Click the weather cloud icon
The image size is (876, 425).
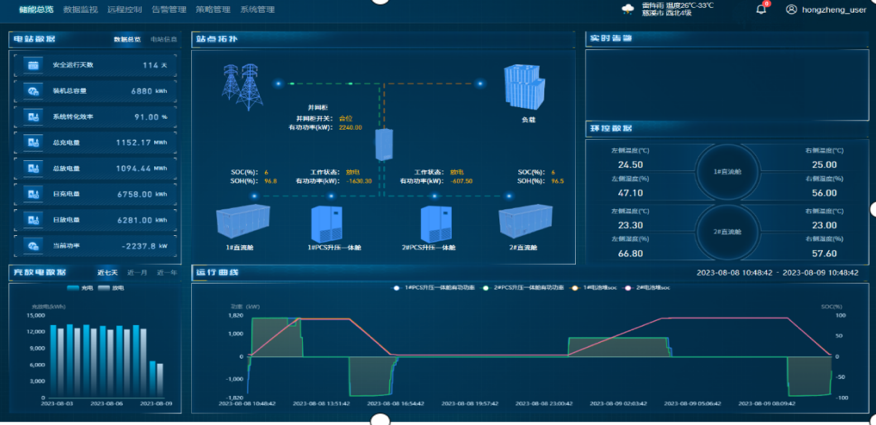(628, 9)
